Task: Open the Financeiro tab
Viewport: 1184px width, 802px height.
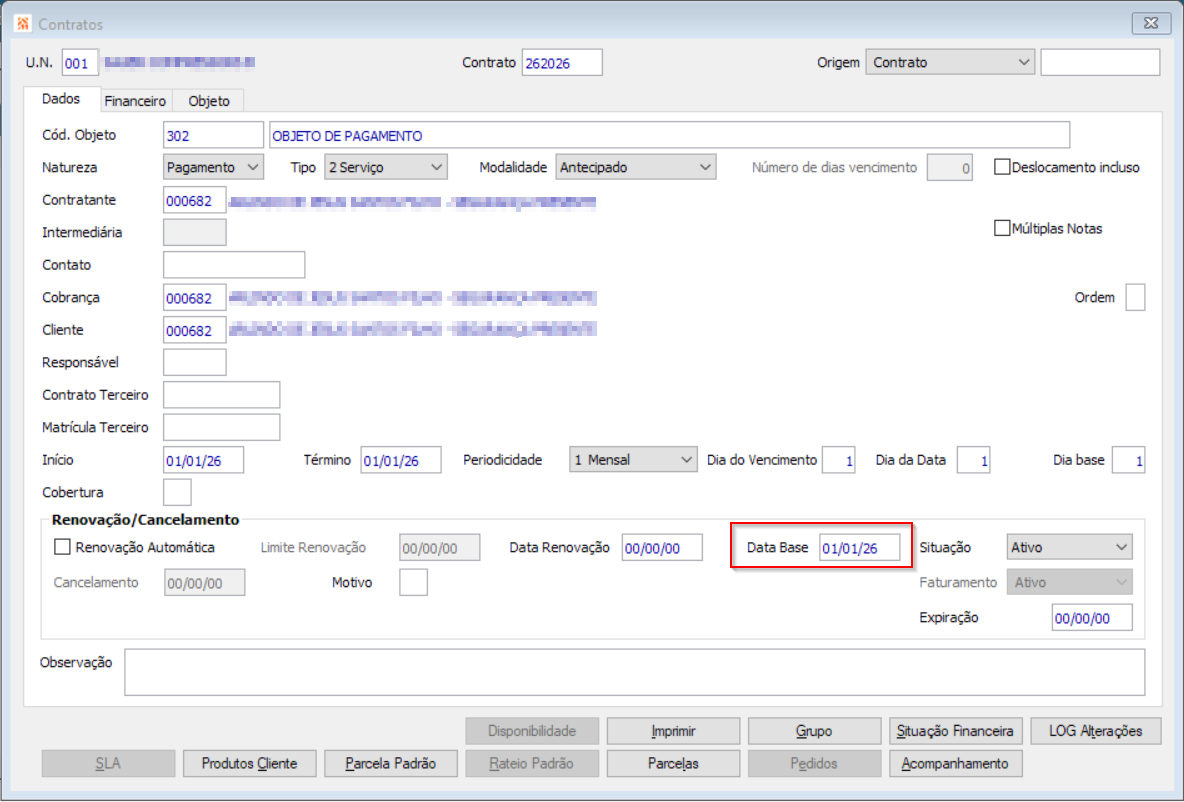Action: click(x=135, y=100)
